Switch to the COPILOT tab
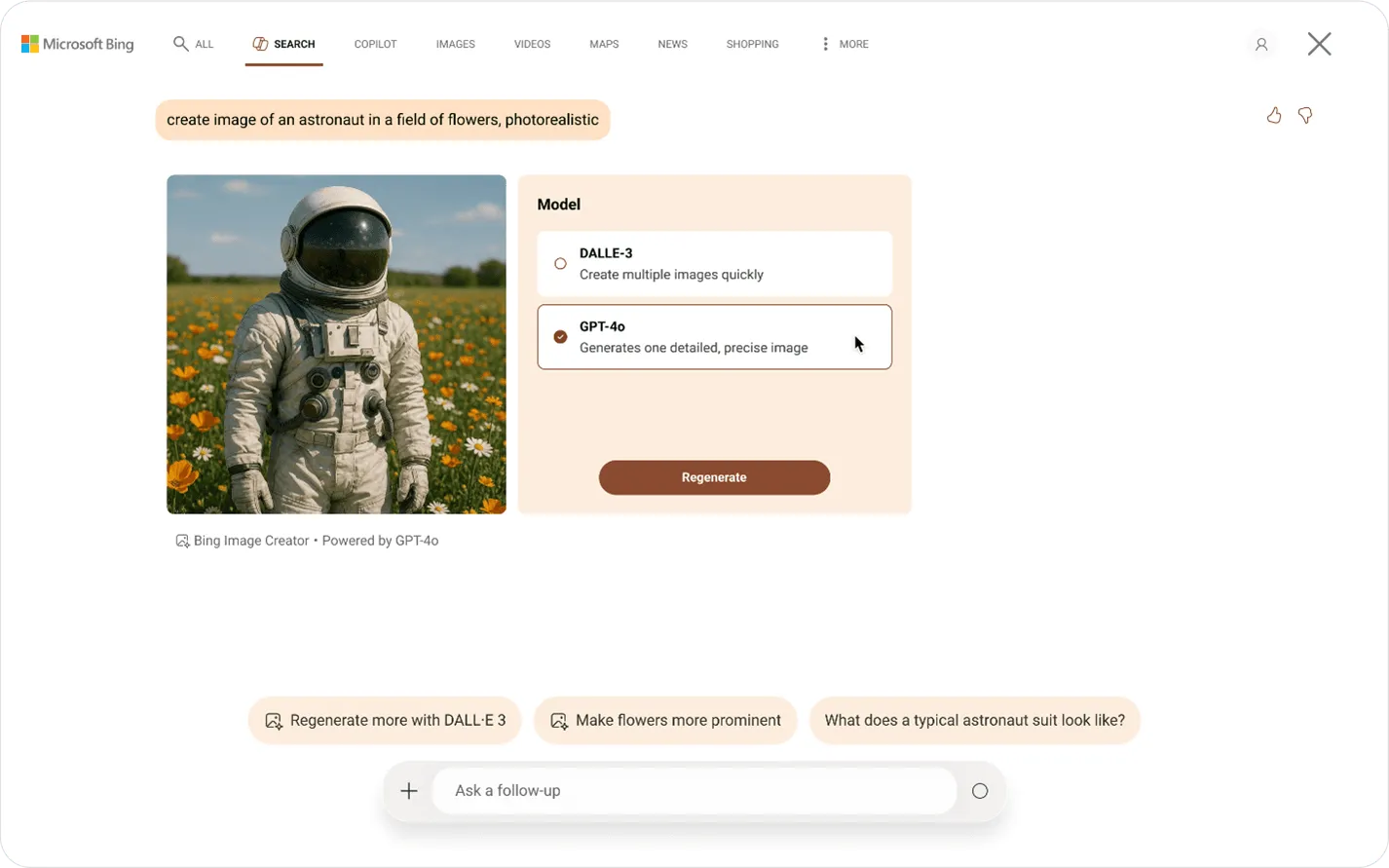 click(x=375, y=44)
